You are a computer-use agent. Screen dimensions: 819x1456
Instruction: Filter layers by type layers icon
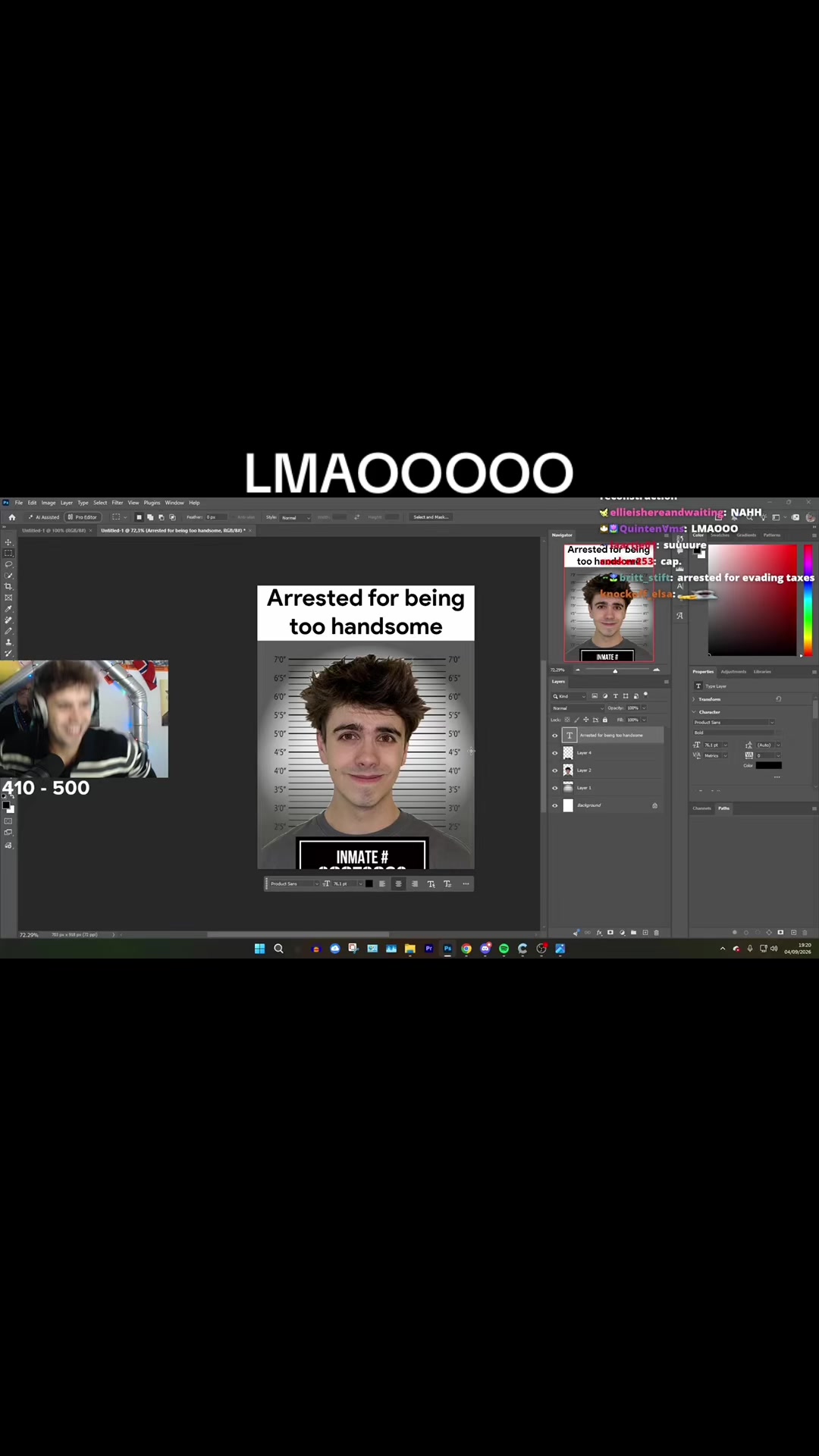(615, 696)
